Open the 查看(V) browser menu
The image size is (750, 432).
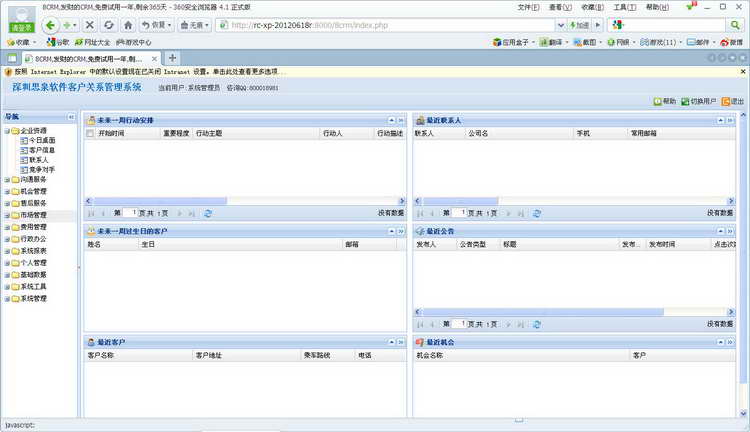point(560,7)
